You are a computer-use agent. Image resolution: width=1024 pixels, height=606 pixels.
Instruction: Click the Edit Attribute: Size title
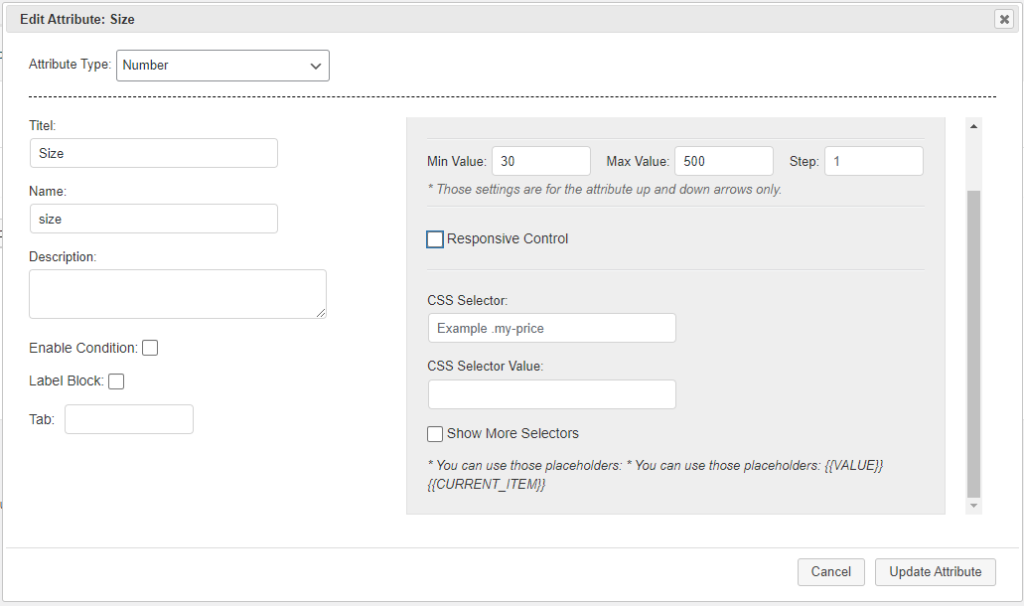(77, 20)
